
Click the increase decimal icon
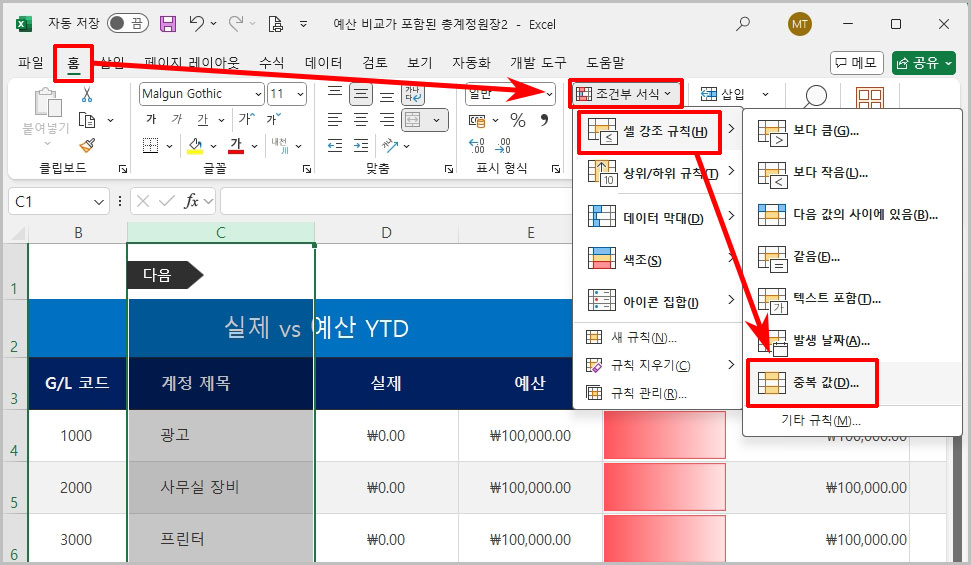coord(477,146)
